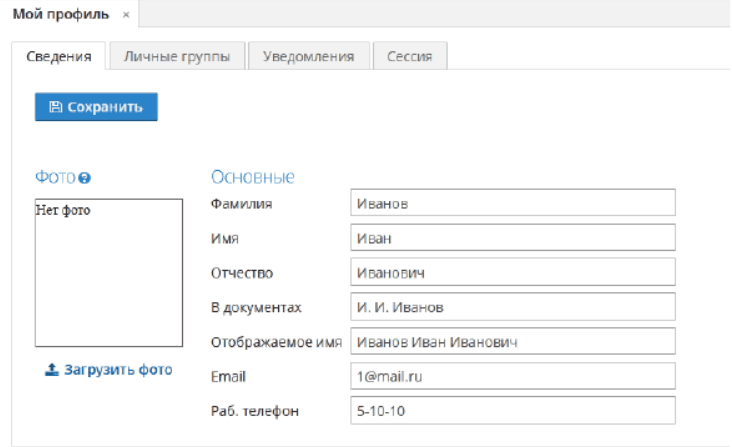This screenshot has height=447, width=732.
Task: Click the Имя label
Action: tap(225, 238)
